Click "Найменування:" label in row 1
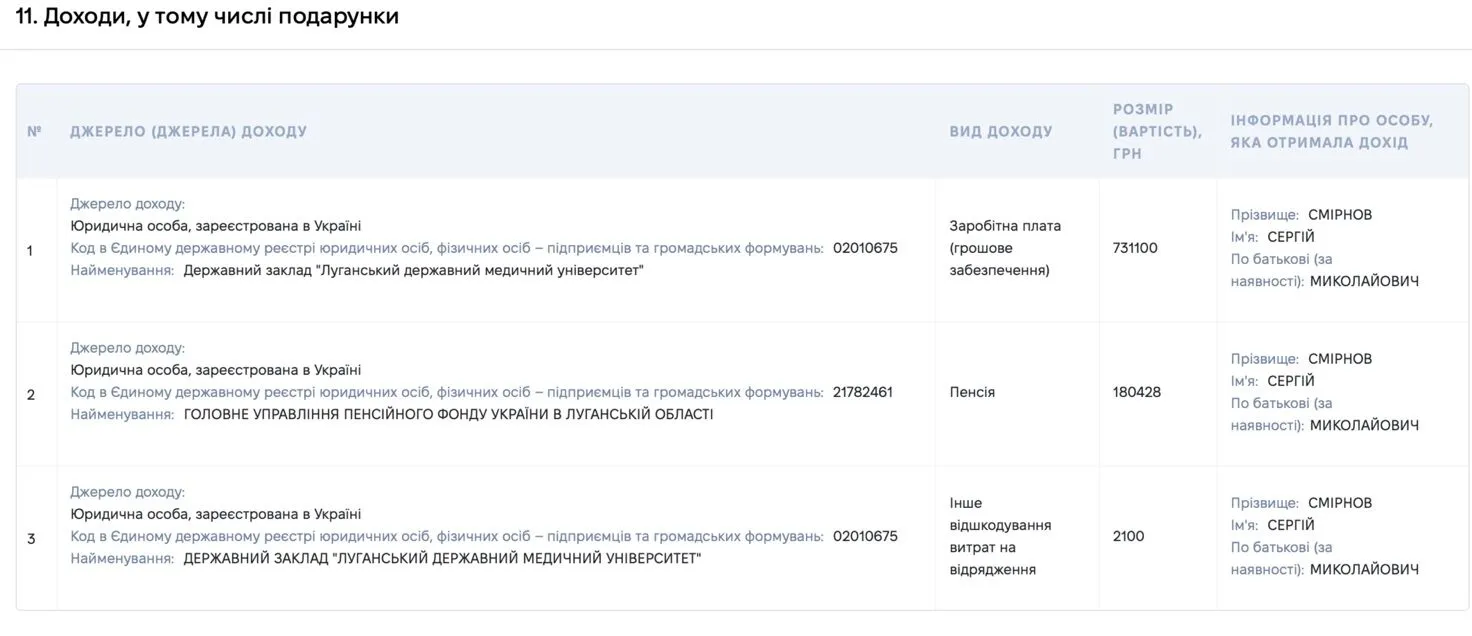The height and width of the screenshot is (636, 1472). [122, 270]
